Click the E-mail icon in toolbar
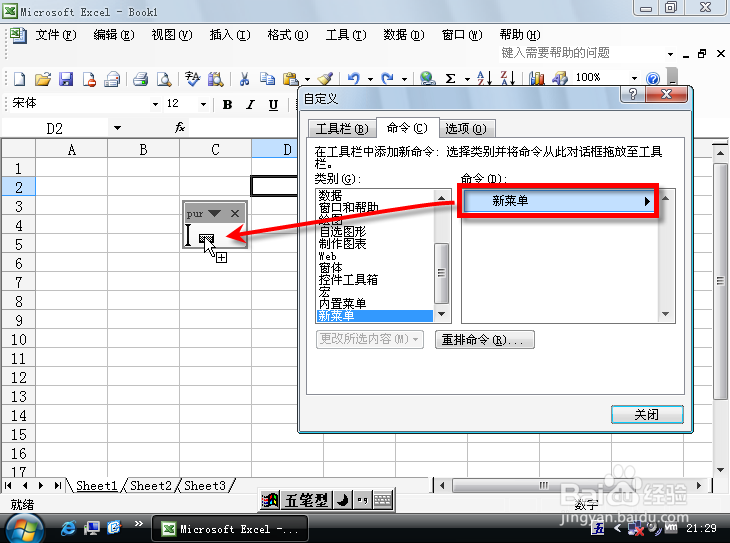 (x=112, y=79)
